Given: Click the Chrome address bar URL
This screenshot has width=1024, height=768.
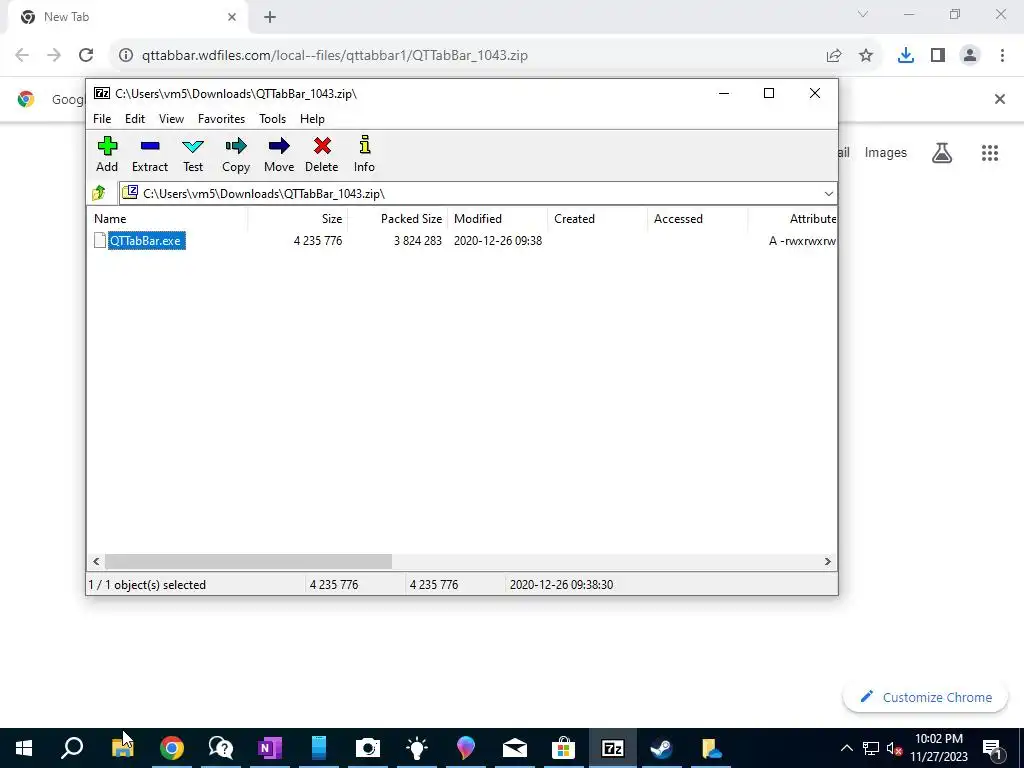Looking at the screenshot, I should pos(334,56).
